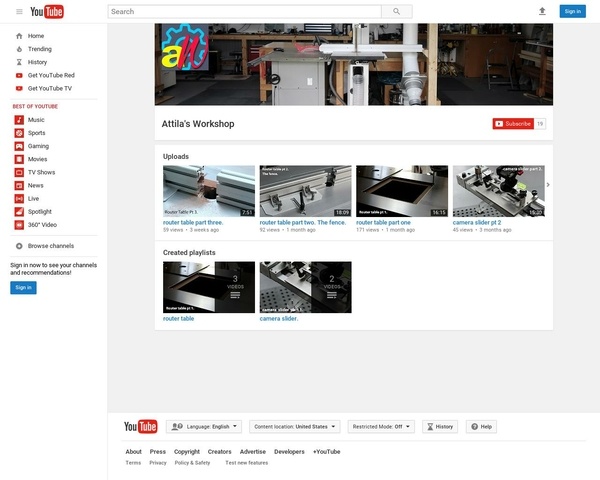The width and height of the screenshot is (600, 480).
Task: Open the router table part three title
Action: 193,222
